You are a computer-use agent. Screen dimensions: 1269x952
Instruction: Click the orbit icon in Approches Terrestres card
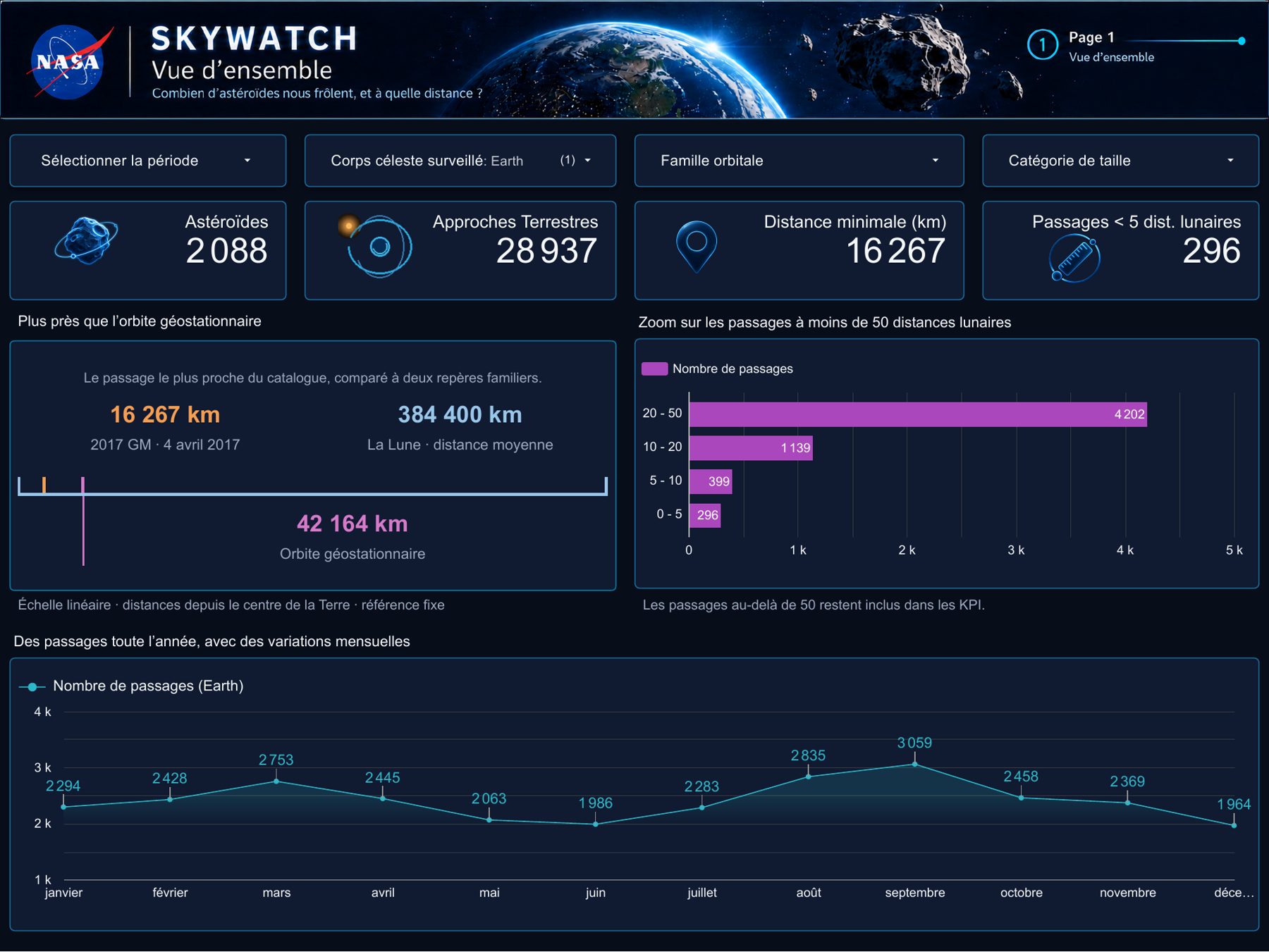point(375,246)
